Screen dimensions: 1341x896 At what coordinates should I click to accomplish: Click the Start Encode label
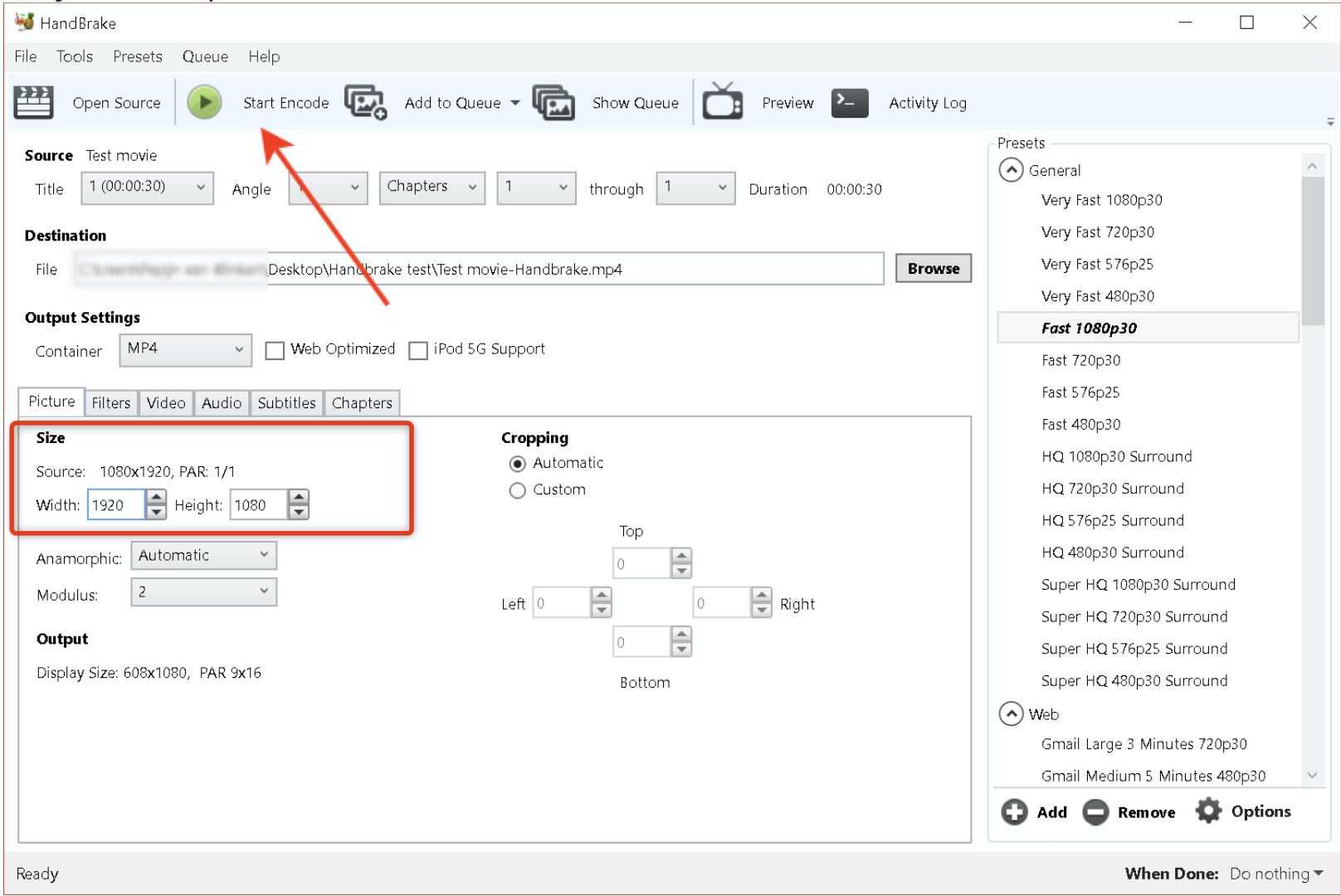point(285,103)
